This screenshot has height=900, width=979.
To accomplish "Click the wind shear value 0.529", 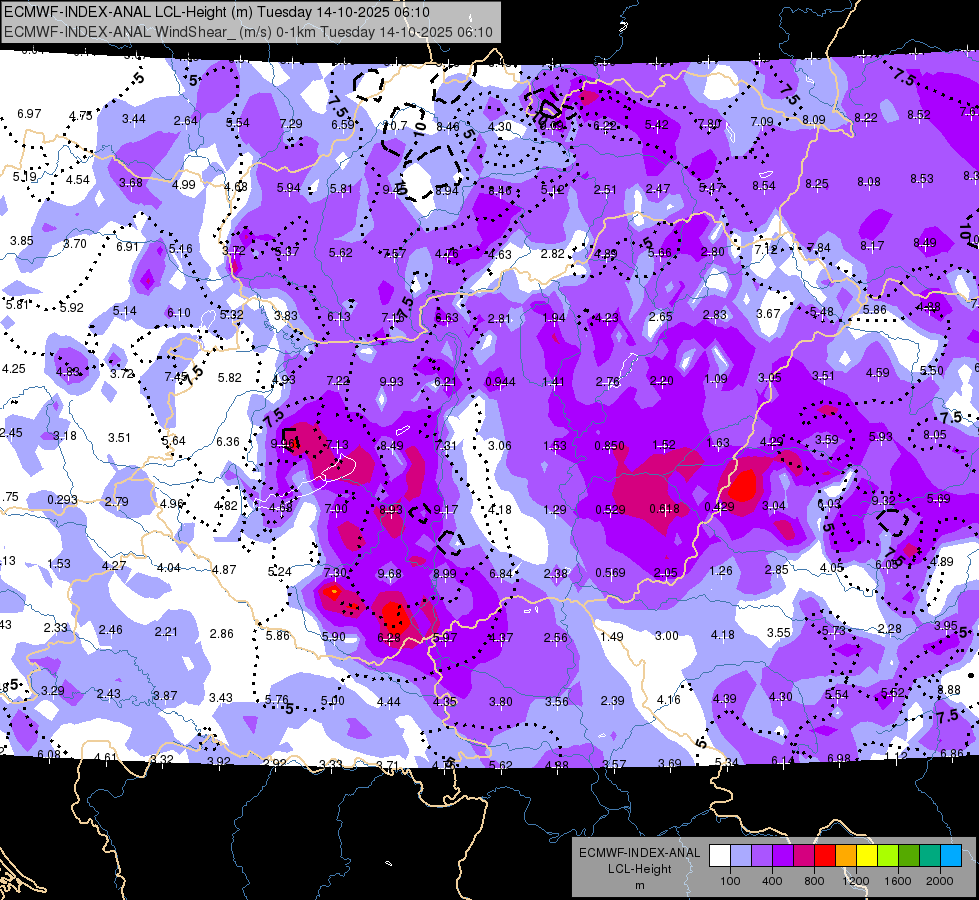I will click(610, 510).
